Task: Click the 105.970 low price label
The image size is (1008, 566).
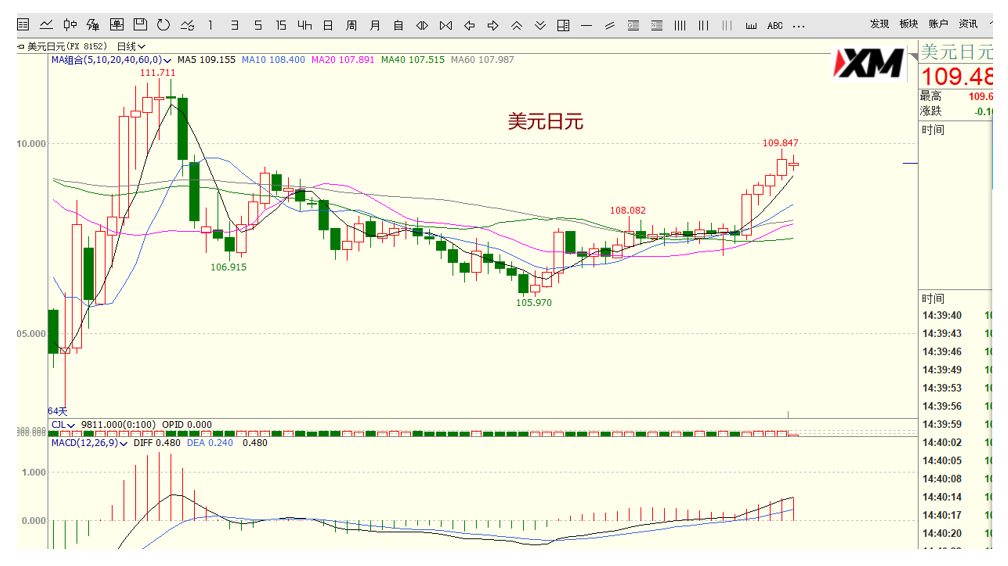Action: click(x=534, y=302)
